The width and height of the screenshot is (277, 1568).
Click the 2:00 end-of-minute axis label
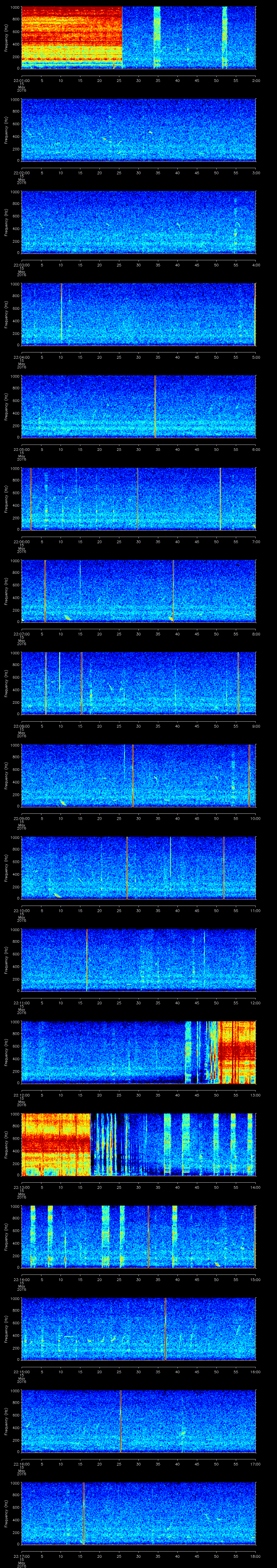256,80
